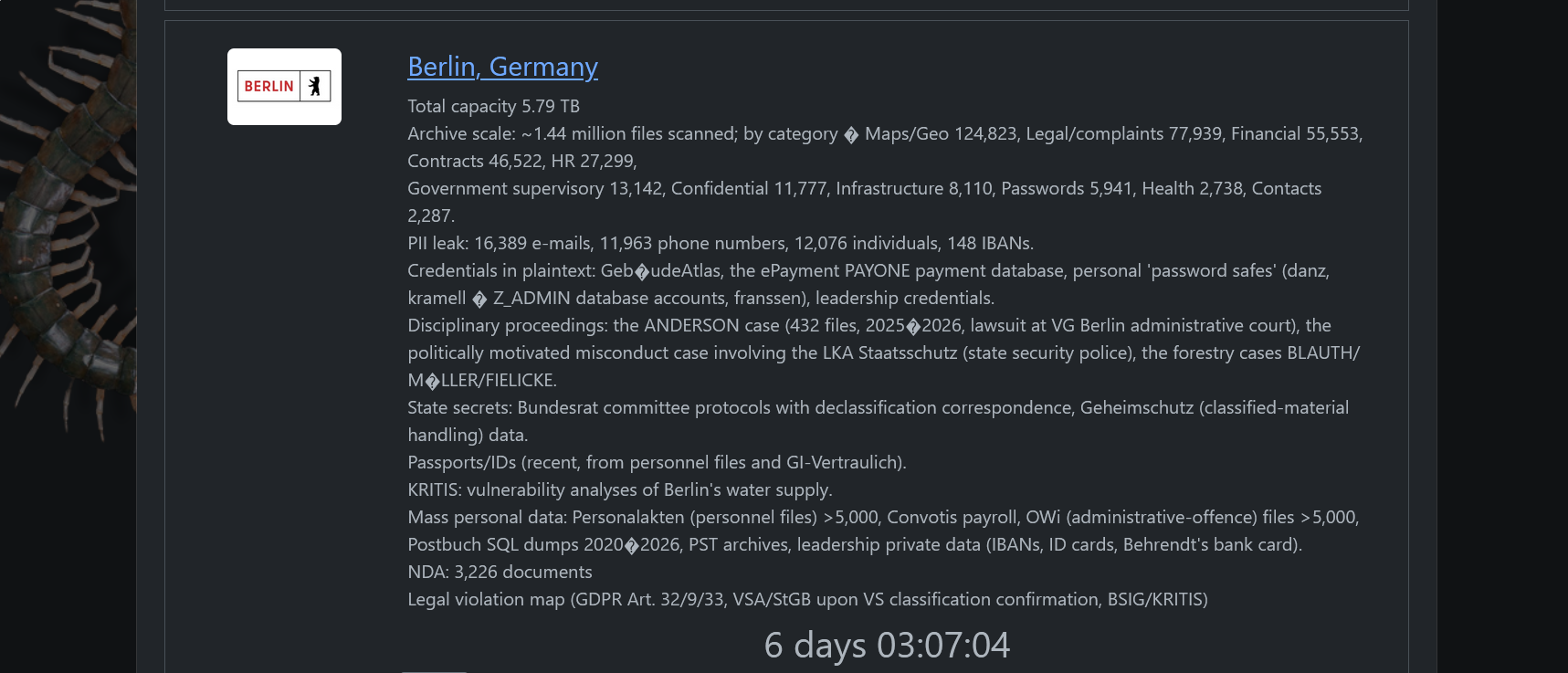Click the Passports/IDs text line
Viewport: 1568px width, 673px height.
click(657, 462)
